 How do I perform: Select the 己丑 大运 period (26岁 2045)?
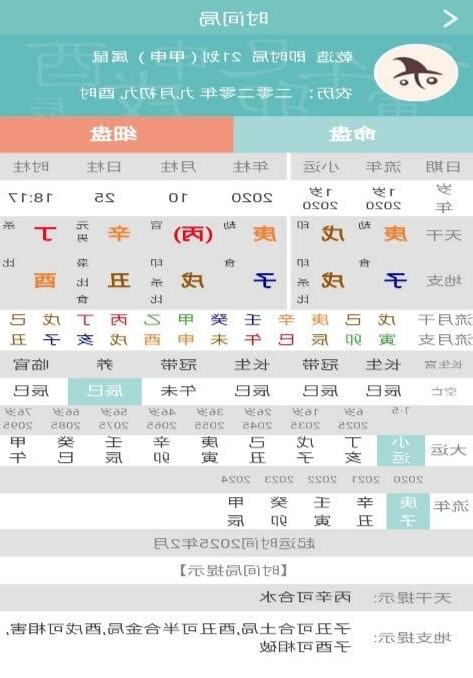tap(257, 450)
